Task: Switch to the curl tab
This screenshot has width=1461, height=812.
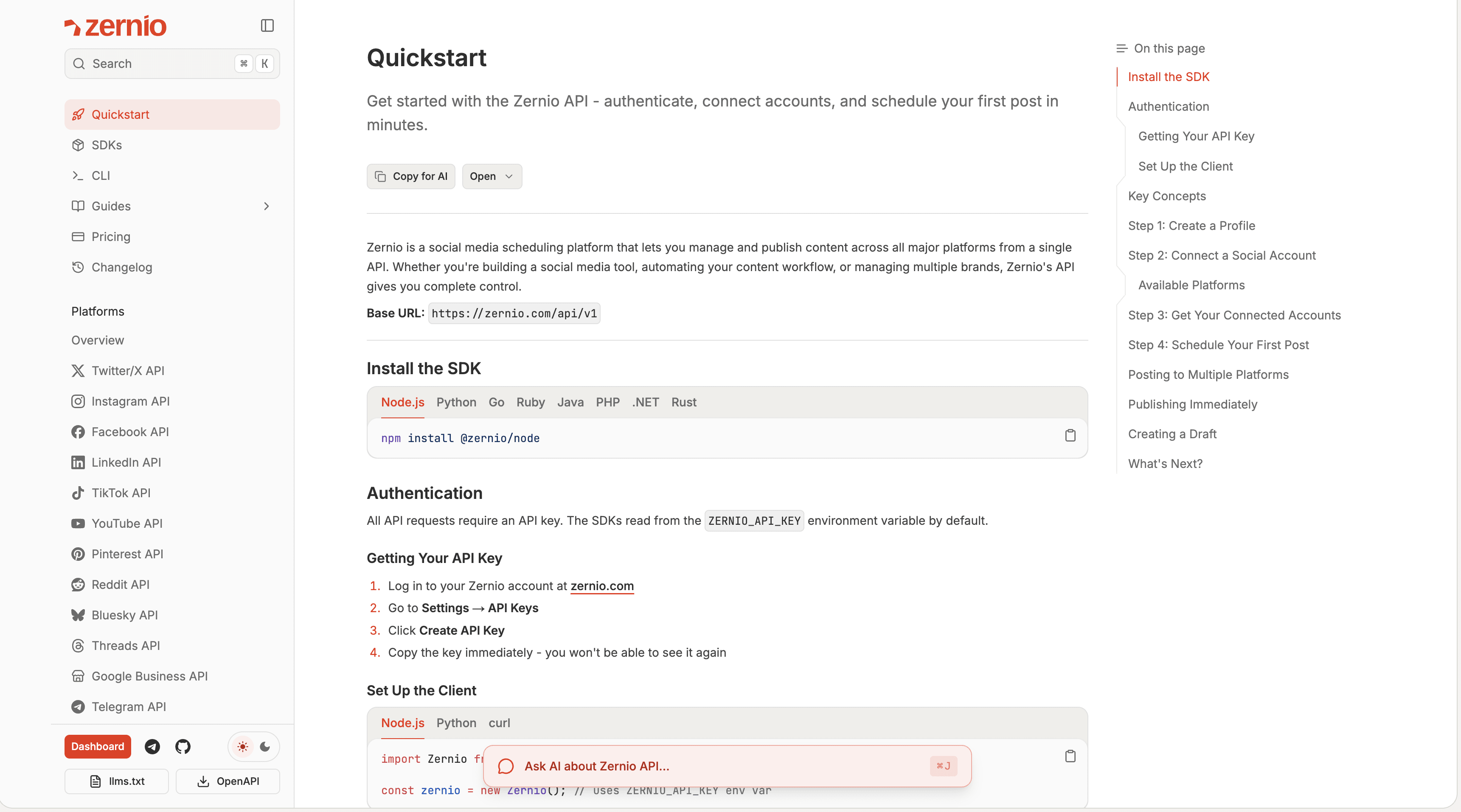Action: [x=499, y=723]
